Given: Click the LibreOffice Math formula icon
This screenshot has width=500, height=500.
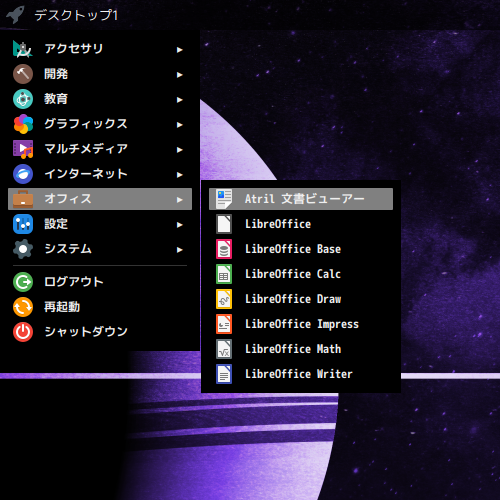Looking at the screenshot, I should [x=224, y=349].
